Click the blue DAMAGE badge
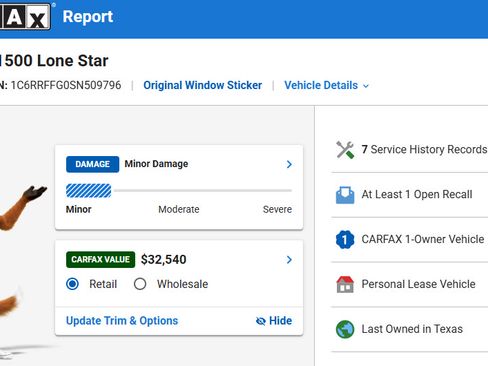 coord(92,164)
